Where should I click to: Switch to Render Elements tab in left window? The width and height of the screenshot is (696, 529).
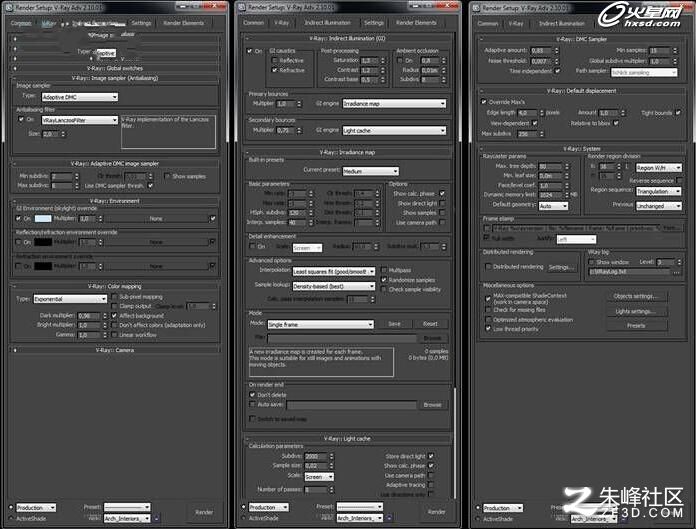(184, 23)
